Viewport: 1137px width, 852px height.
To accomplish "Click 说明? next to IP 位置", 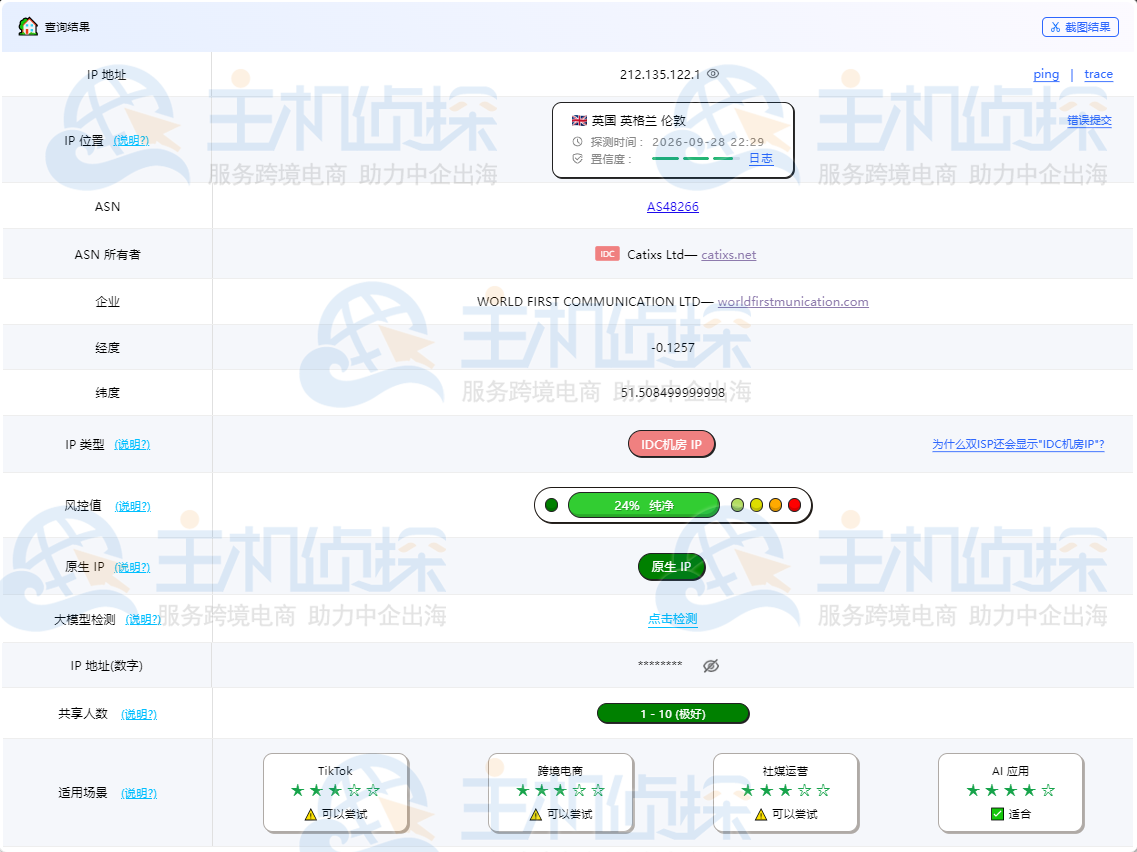I will (131, 140).
